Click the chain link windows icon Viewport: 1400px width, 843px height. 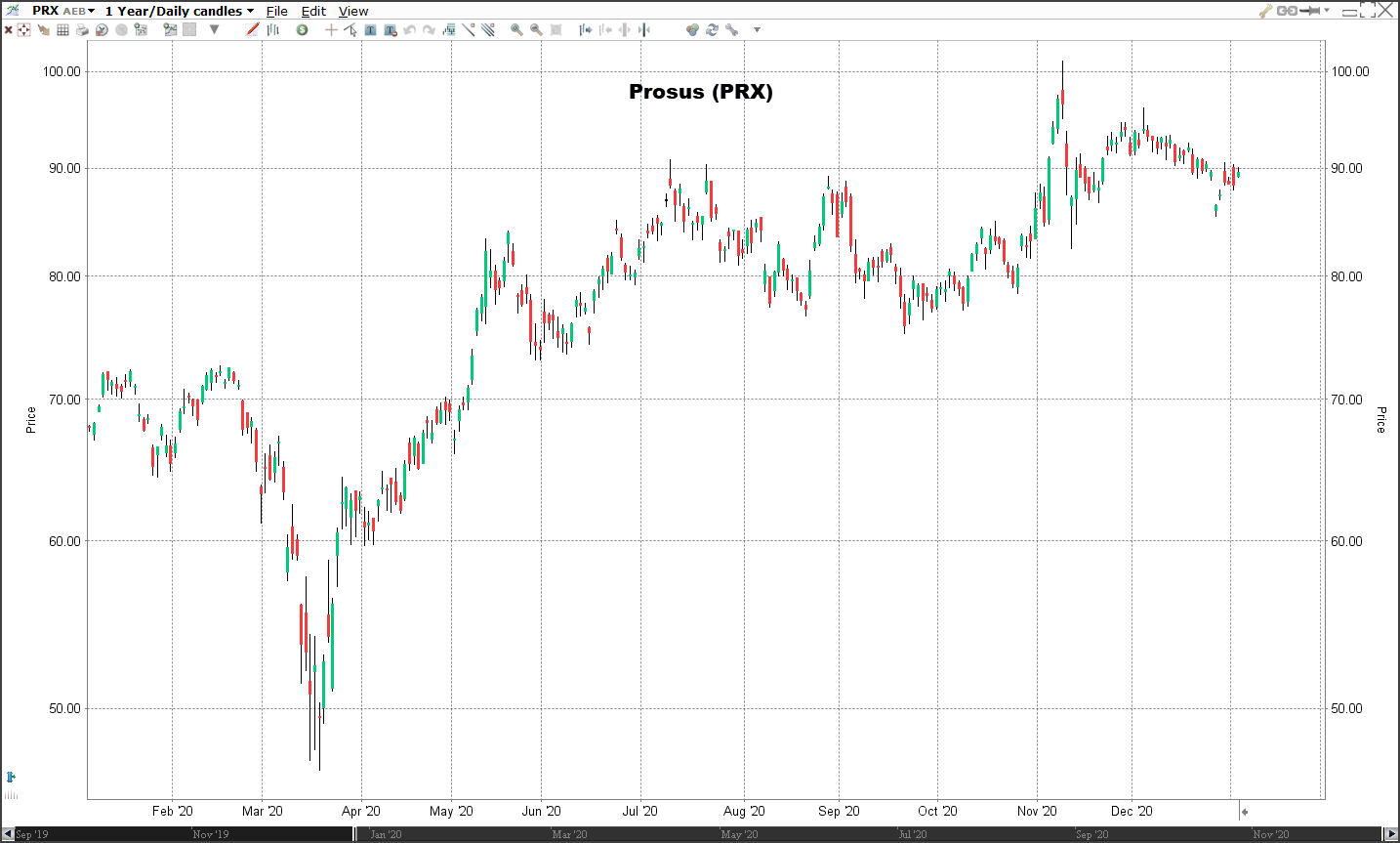click(1287, 11)
